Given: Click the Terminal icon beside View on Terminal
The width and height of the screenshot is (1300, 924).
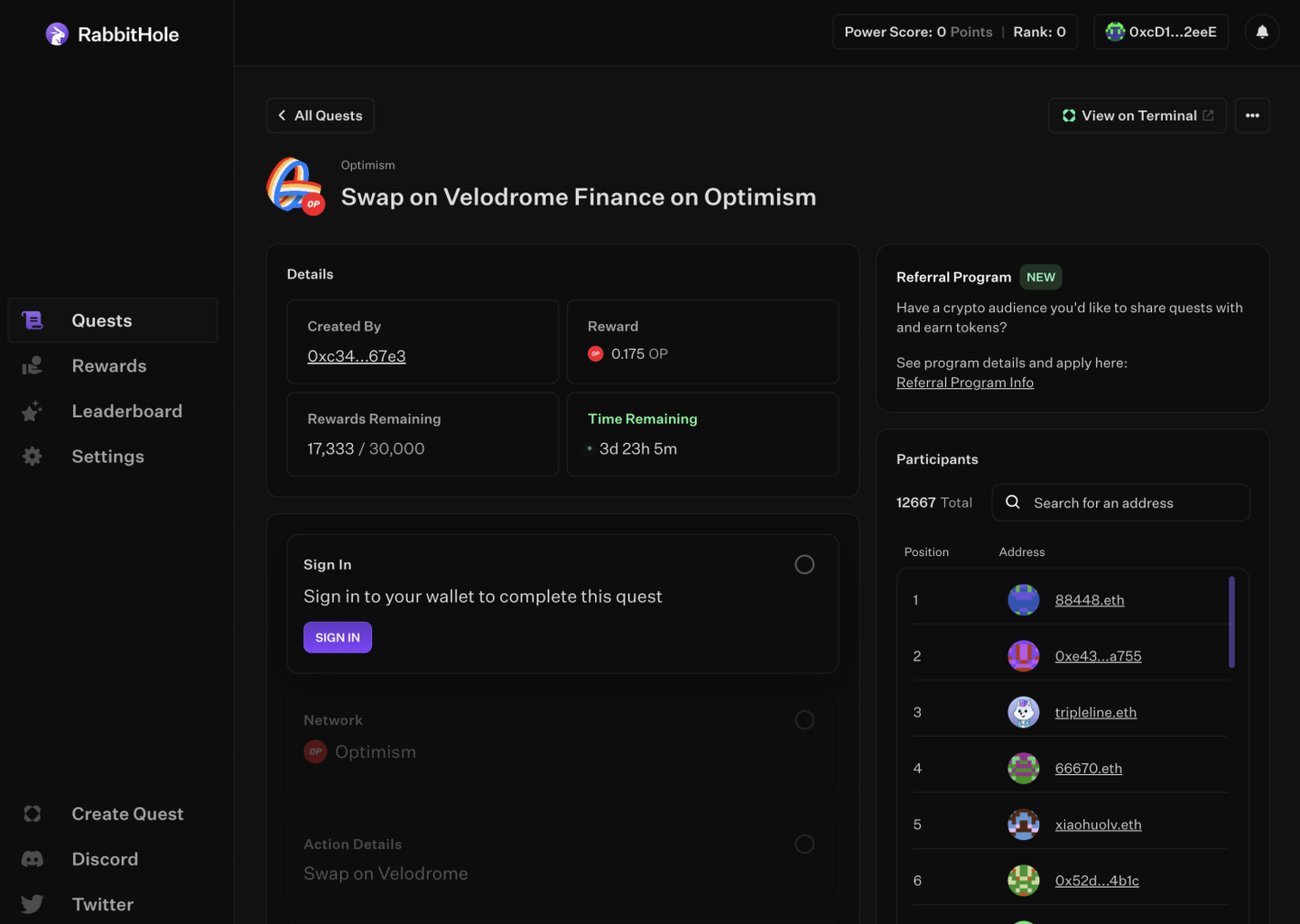Looking at the screenshot, I should 1069,115.
